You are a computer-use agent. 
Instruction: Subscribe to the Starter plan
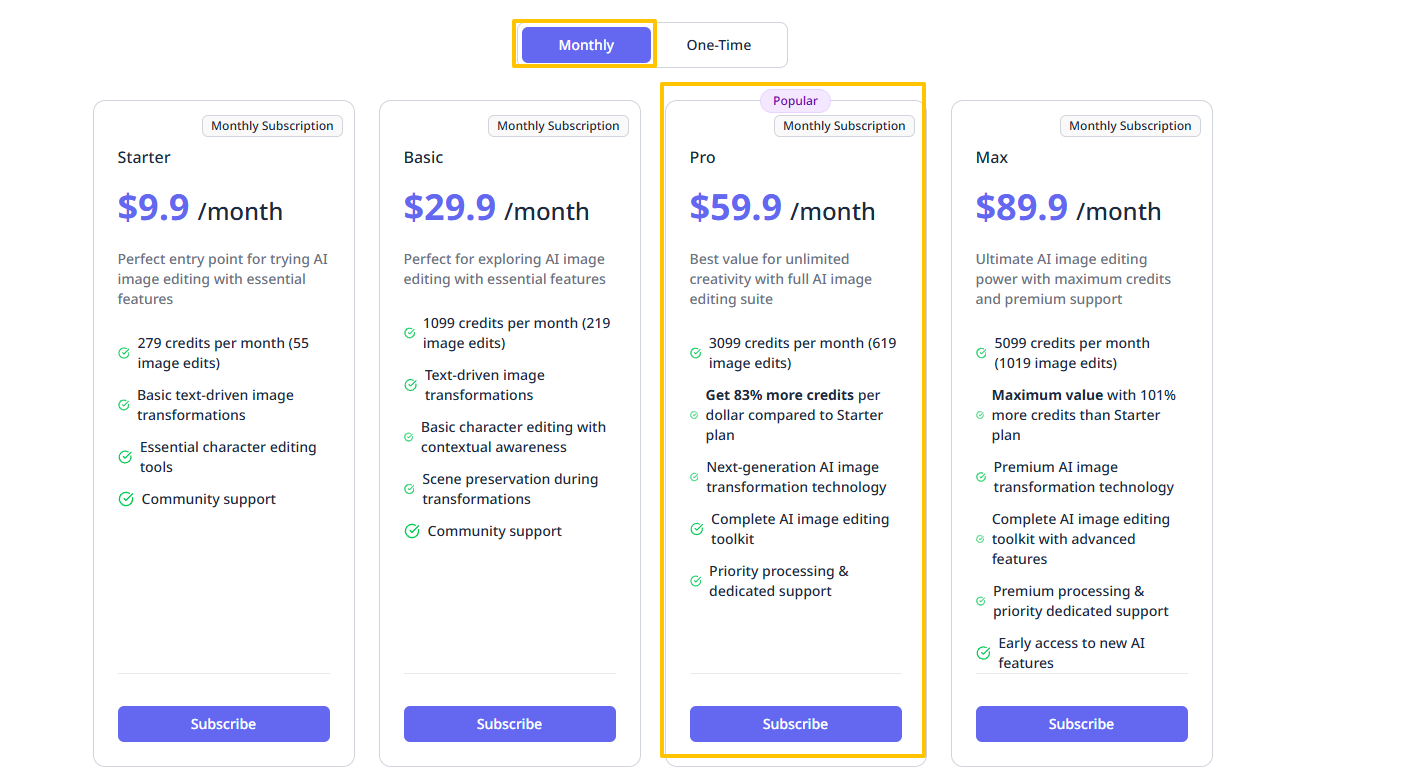[224, 724]
